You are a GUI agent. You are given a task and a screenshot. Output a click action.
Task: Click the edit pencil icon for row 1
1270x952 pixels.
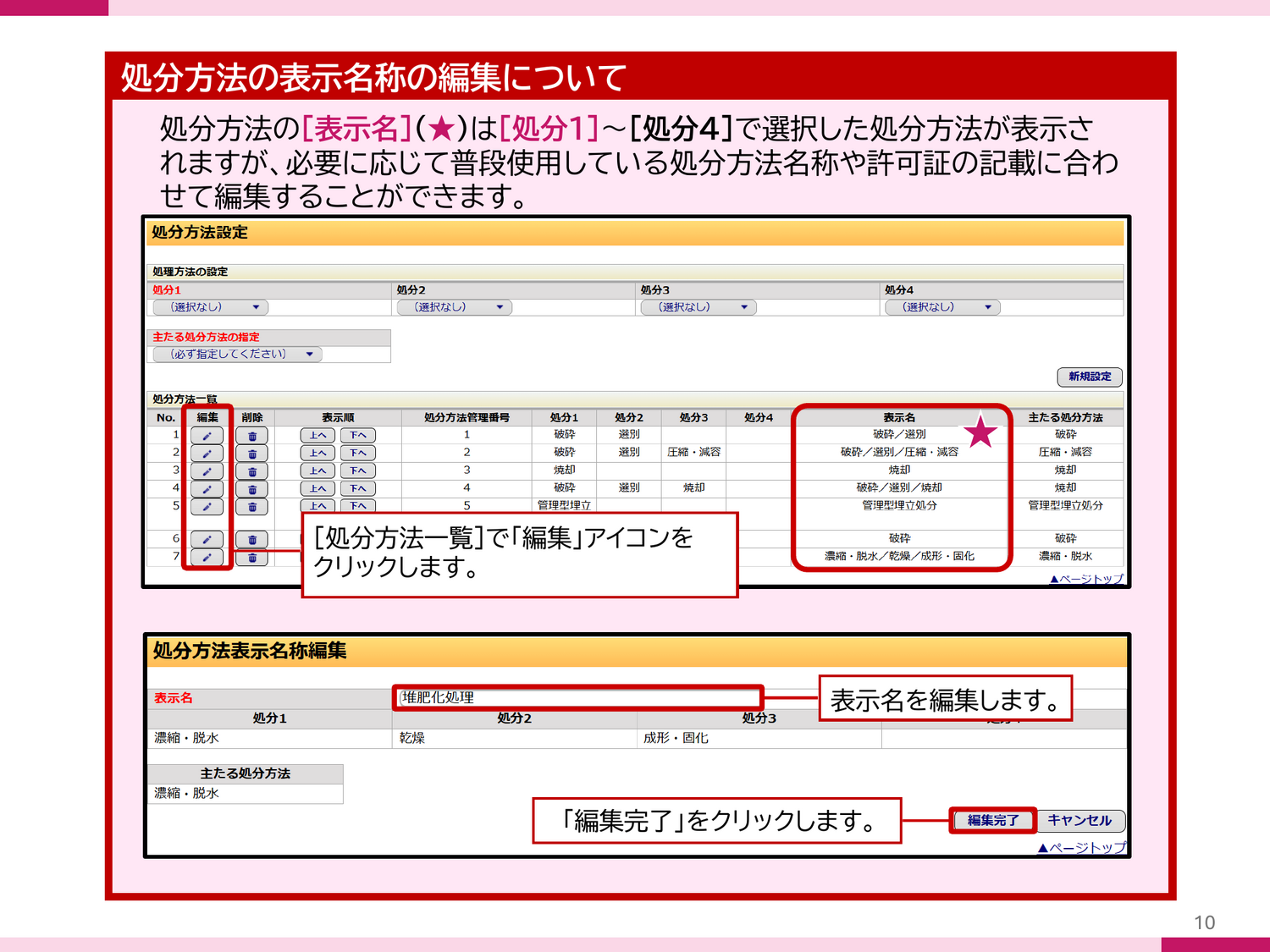(x=207, y=436)
